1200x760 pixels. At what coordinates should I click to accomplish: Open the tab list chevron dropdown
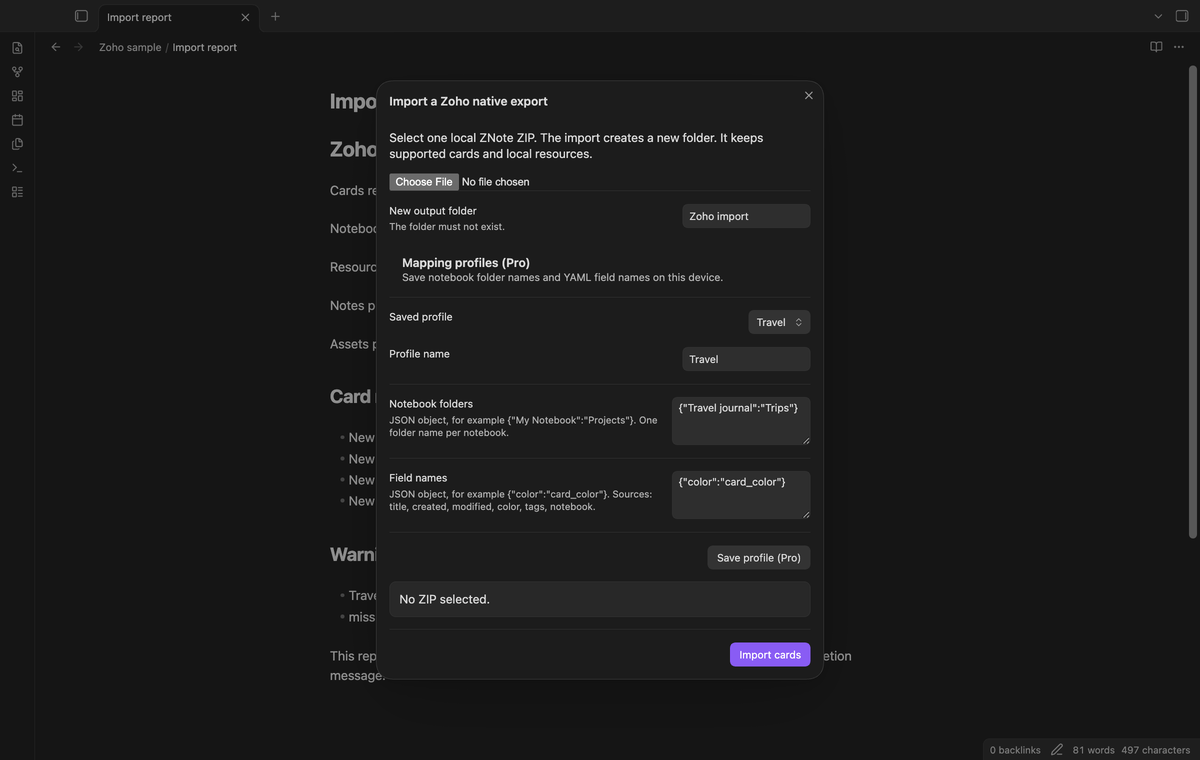(1158, 16)
